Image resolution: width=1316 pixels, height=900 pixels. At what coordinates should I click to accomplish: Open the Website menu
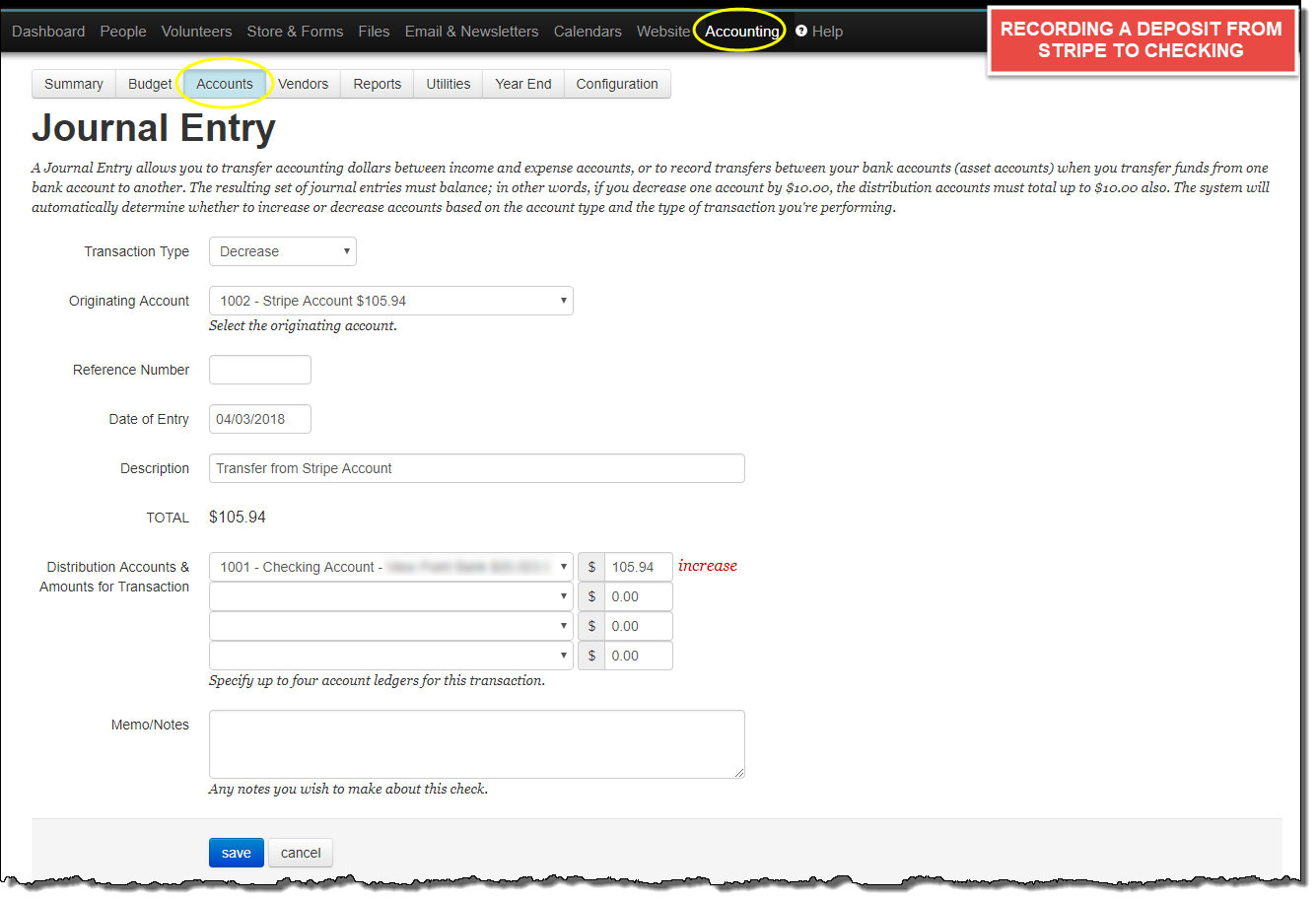[663, 32]
